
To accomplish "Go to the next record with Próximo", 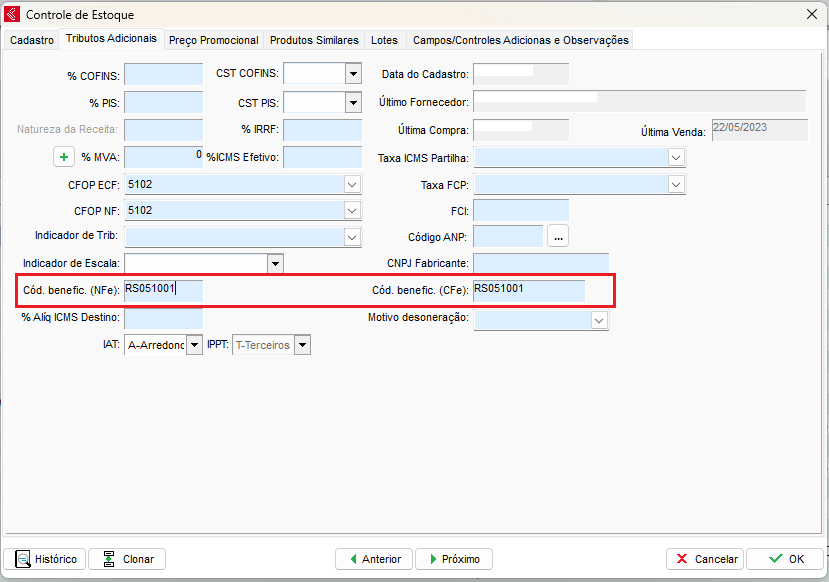I will coord(454,559).
